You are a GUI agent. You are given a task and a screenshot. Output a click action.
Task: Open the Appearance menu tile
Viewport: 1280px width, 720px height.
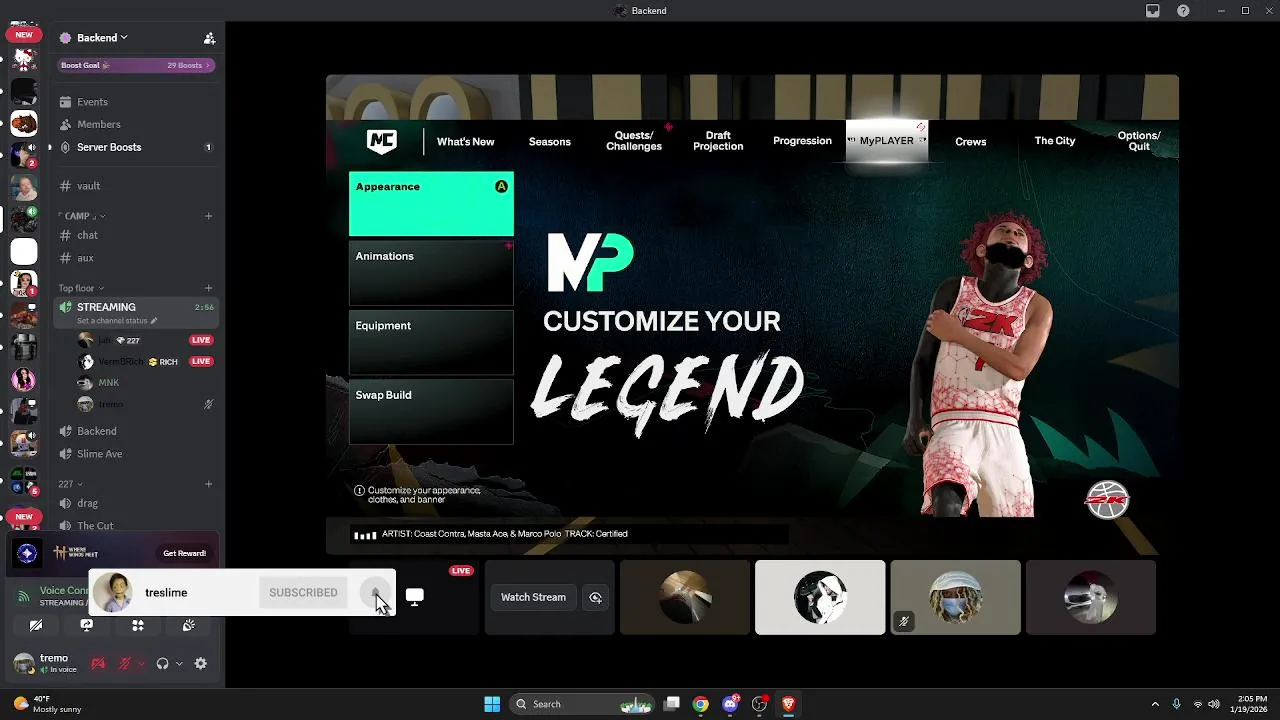431,204
